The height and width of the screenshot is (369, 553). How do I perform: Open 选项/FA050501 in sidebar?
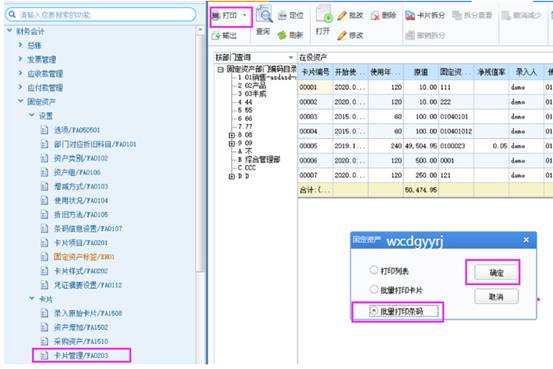(x=77, y=130)
